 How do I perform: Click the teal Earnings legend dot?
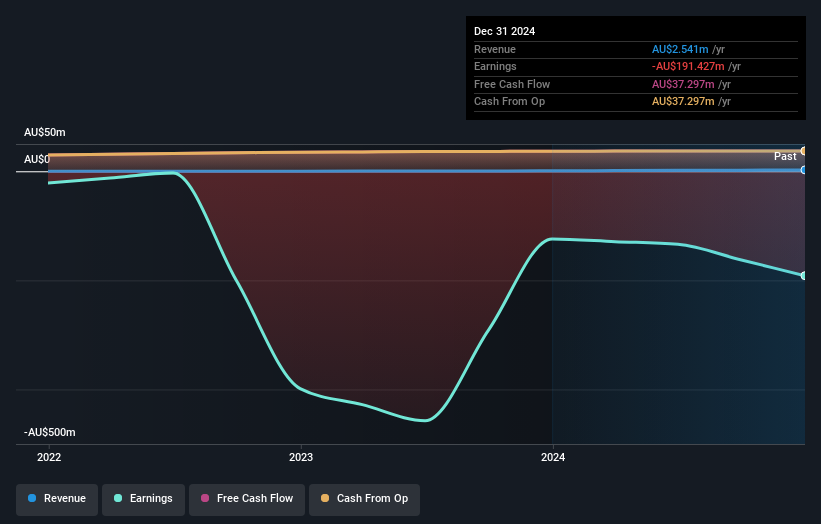point(118,498)
